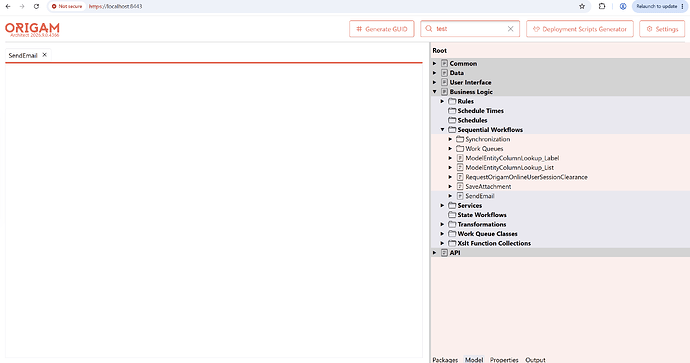
Task: Expand the Rules folder arrow
Action: (x=443, y=101)
